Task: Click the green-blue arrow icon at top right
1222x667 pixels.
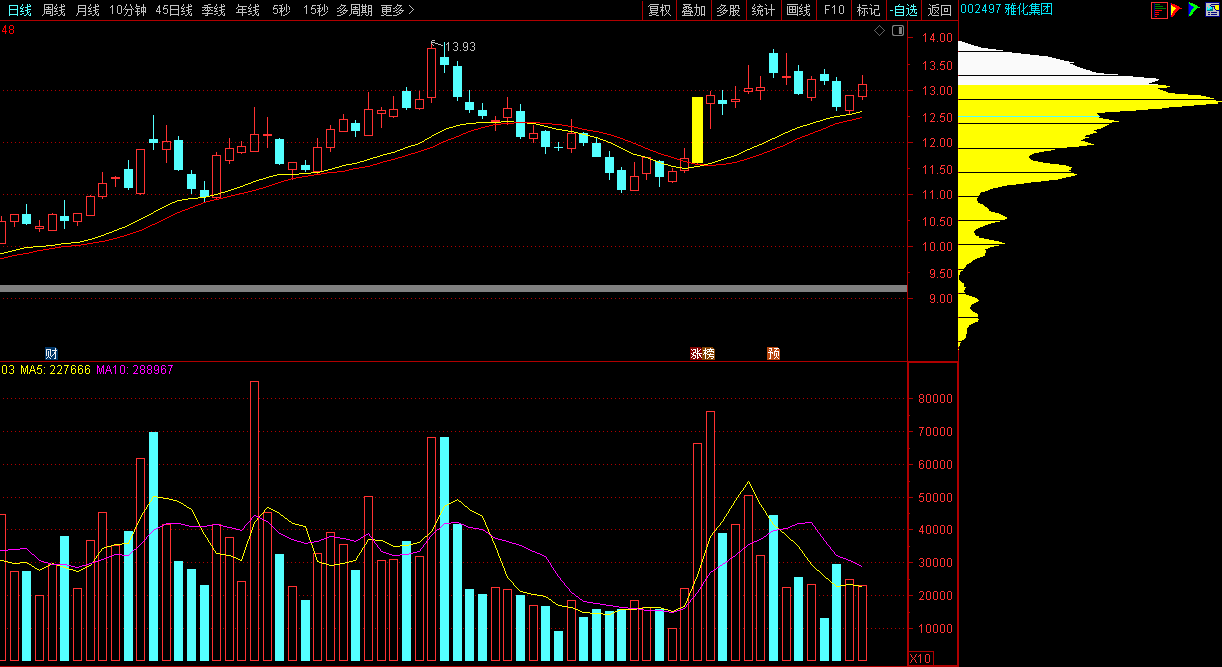Action: tap(1193, 10)
